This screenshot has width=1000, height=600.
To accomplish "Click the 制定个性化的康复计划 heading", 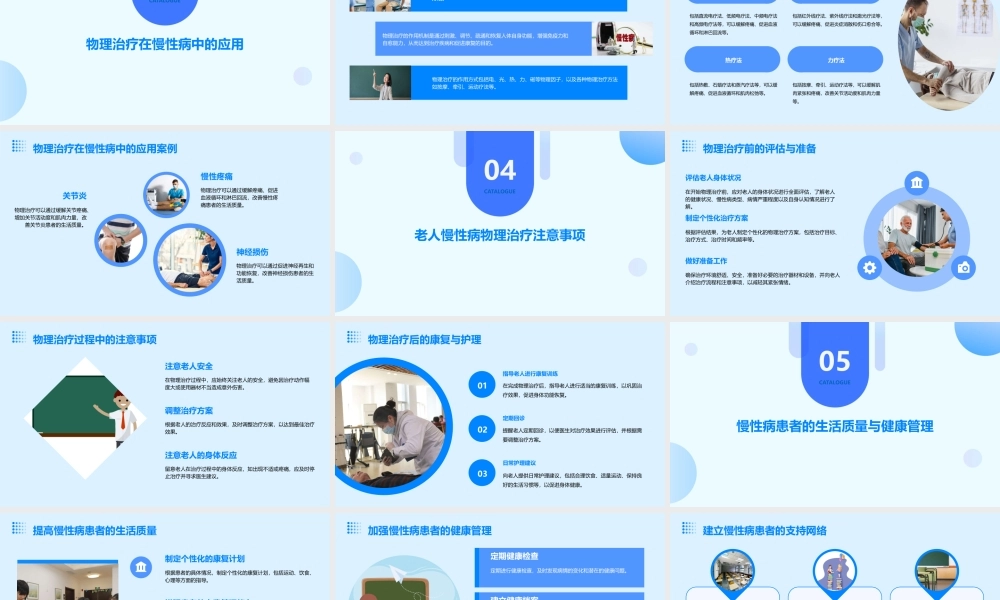I will 205,559.
